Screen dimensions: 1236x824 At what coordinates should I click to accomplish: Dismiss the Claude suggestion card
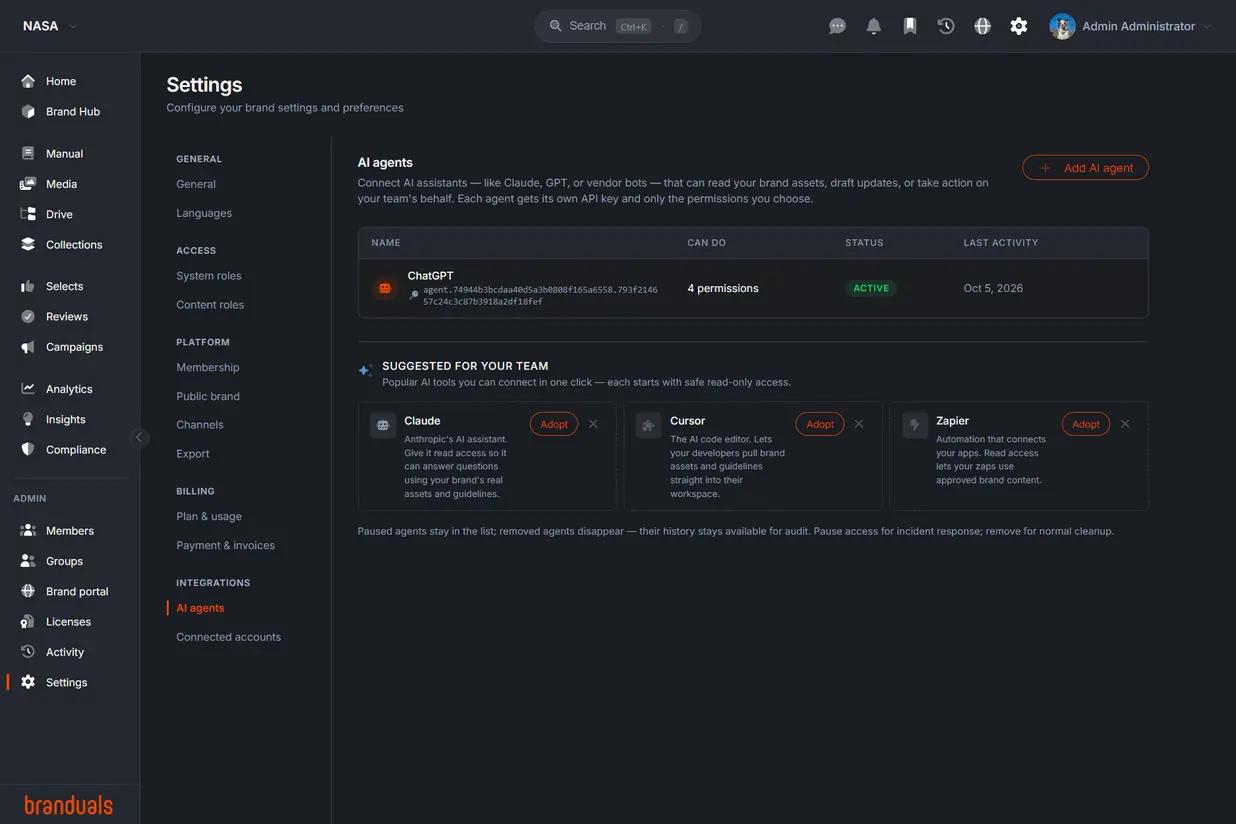(x=593, y=424)
